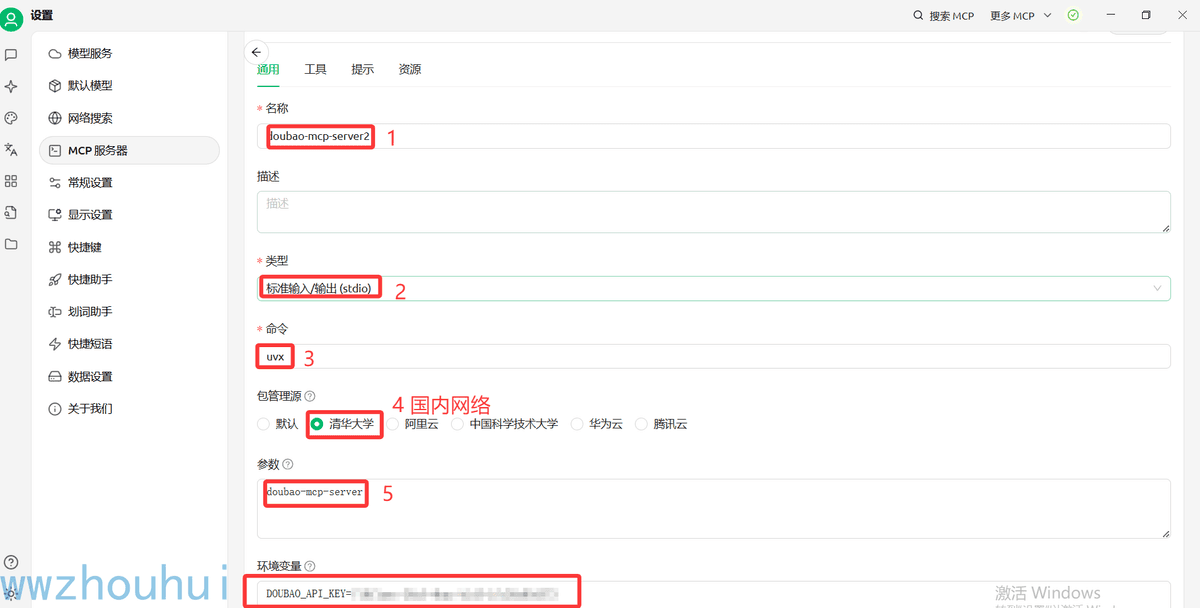
Task: Click the help icon beside 环境变量
Action: [x=309, y=566]
